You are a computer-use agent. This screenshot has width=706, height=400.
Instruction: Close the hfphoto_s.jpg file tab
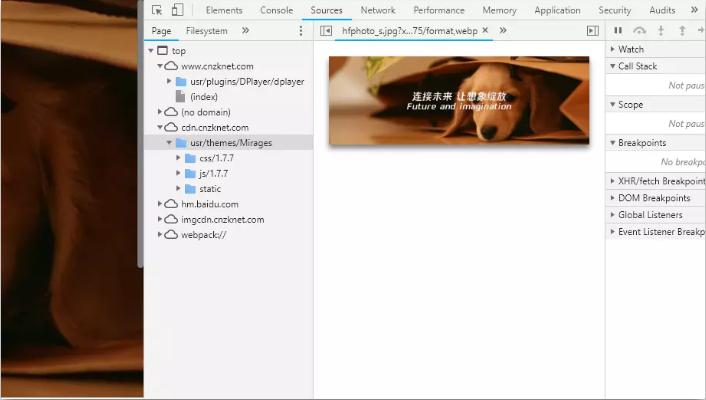[485, 30]
